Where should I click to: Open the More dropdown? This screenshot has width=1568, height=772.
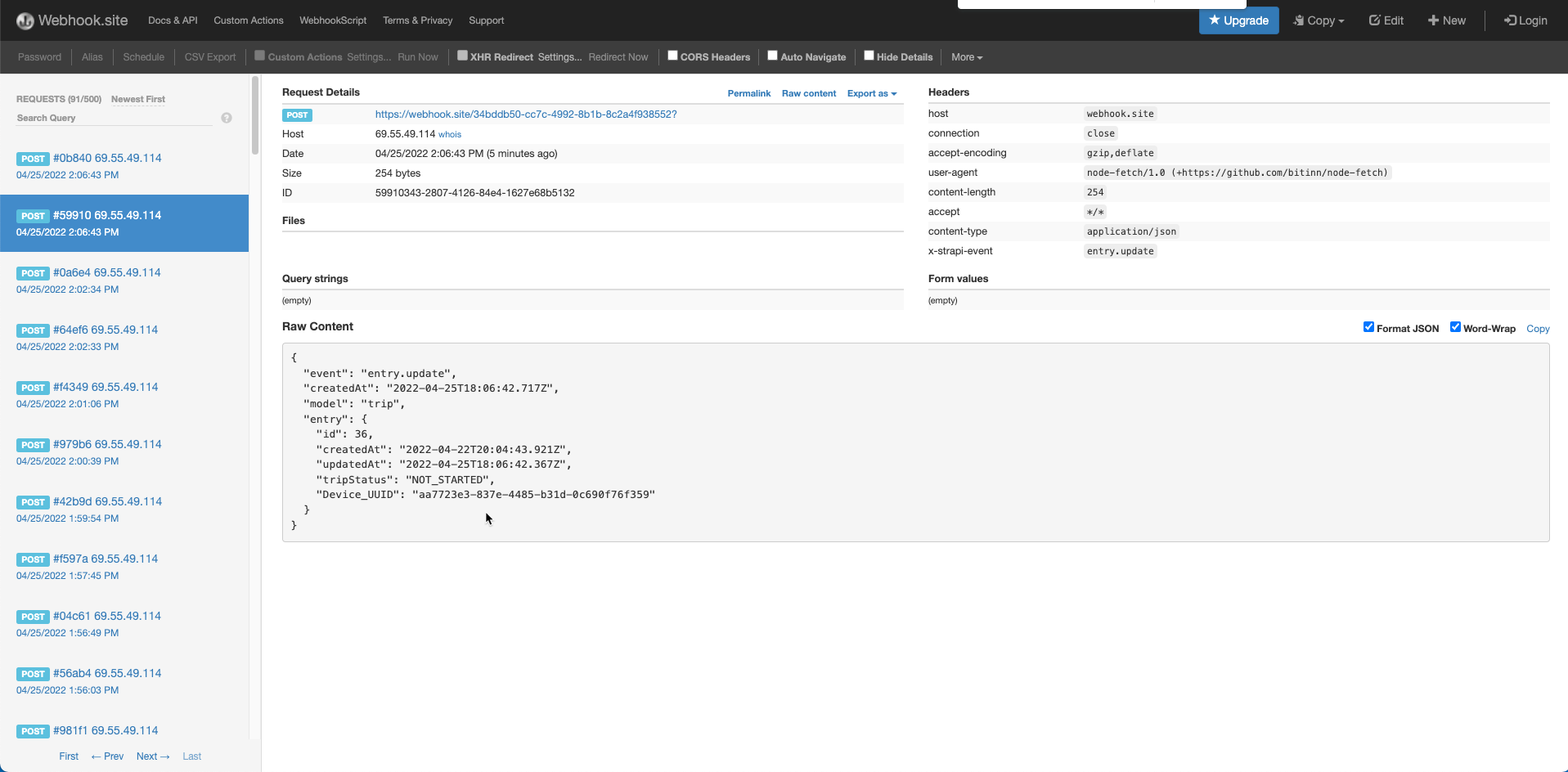click(x=966, y=56)
